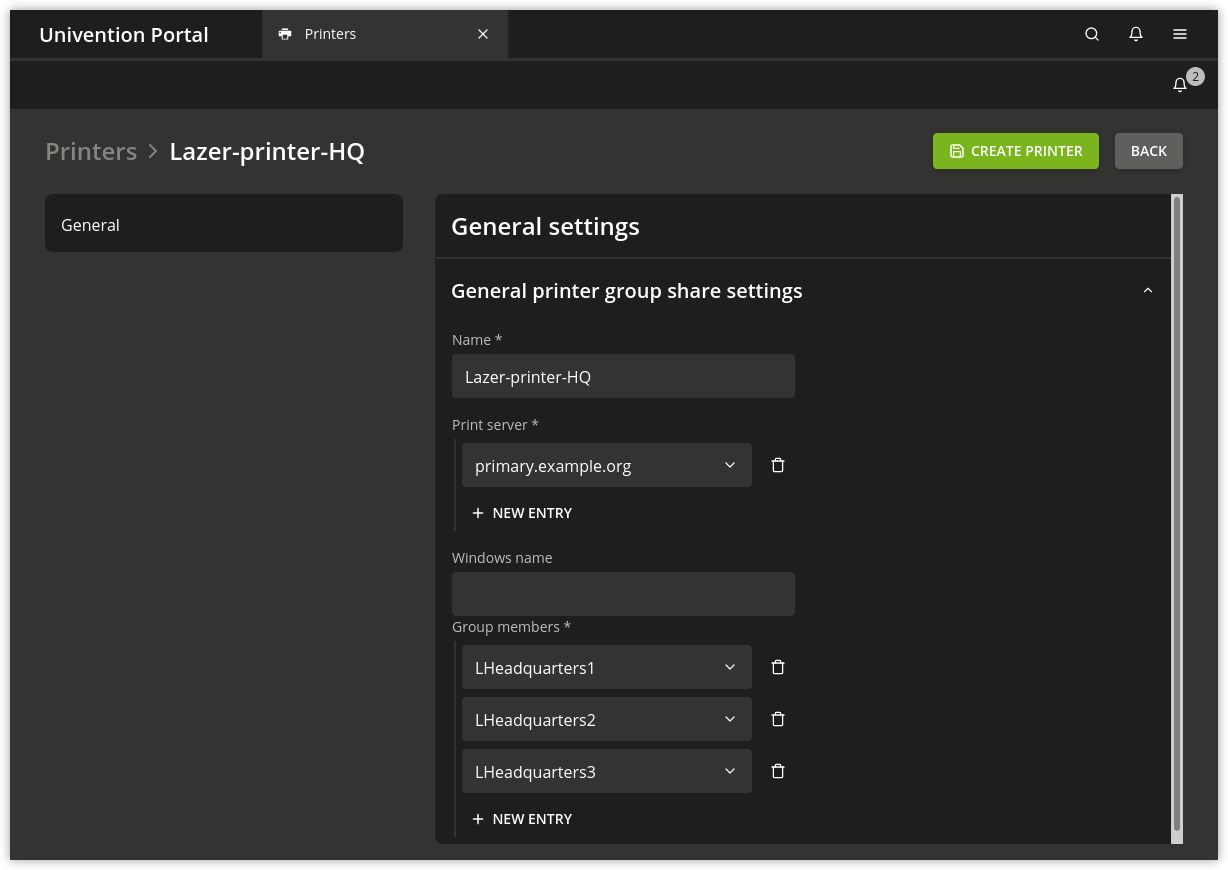1228x870 pixels.
Task: Go to Printers breadcrumb link
Action: pos(91,152)
